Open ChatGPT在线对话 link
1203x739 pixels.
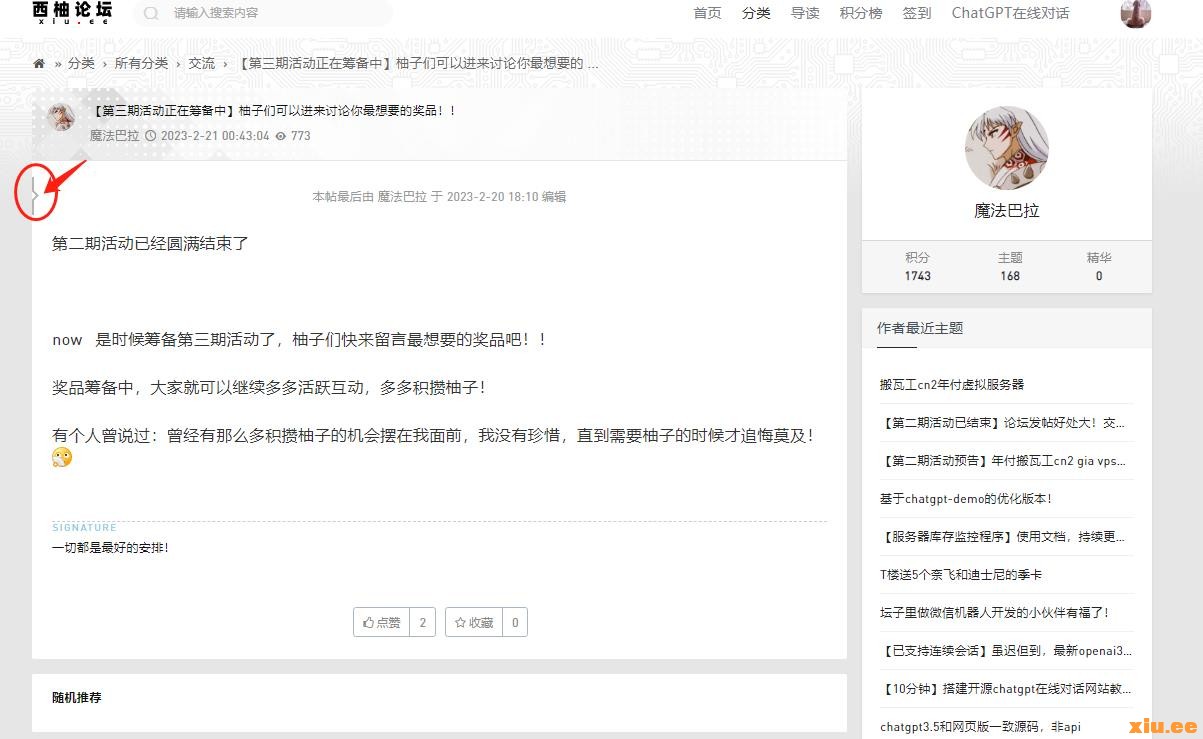[x=1010, y=13]
